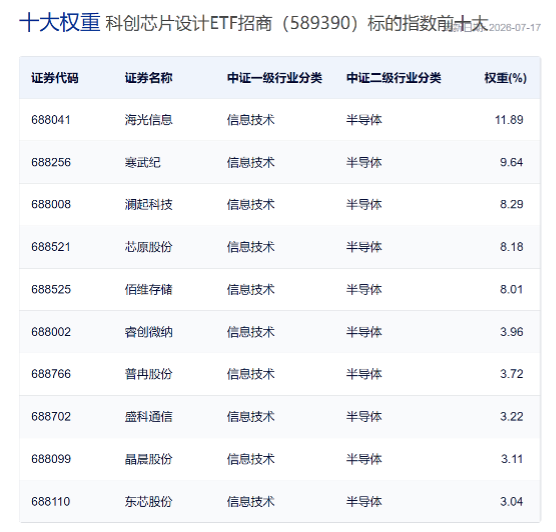Click 半导体 in the 东芯股份 row
556x532 pixels.
[x=364, y=501]
